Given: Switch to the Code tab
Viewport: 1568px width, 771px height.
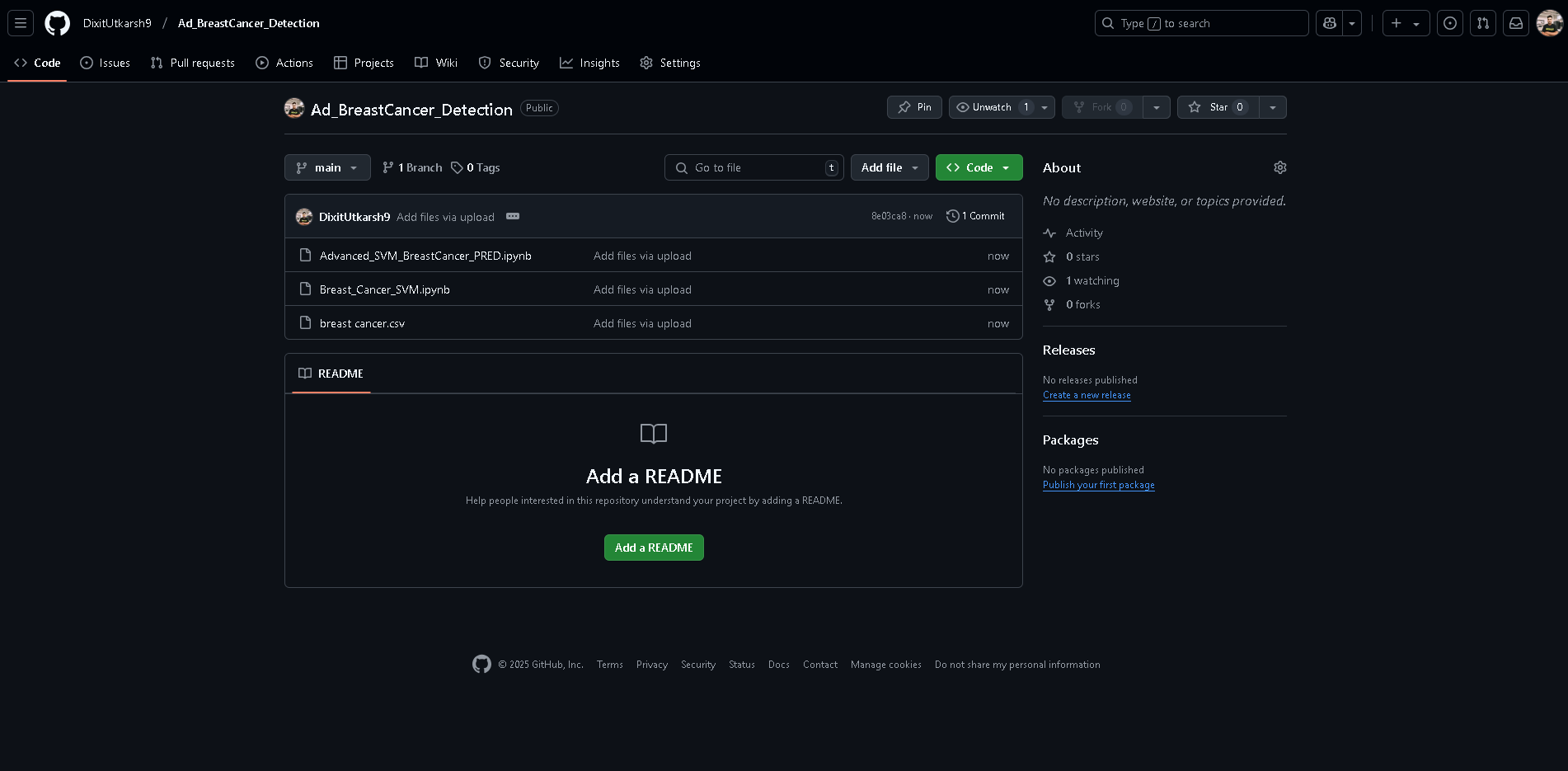Looking at the screenshot, I should pos(37,63).
